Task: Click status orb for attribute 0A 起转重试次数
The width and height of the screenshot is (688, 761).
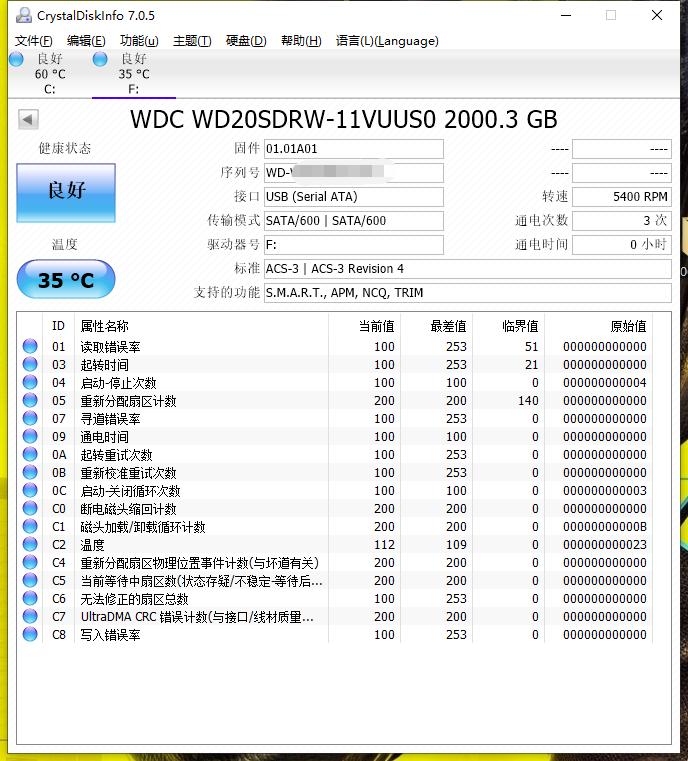Action: pyautogui.click(x=30, y=454)
